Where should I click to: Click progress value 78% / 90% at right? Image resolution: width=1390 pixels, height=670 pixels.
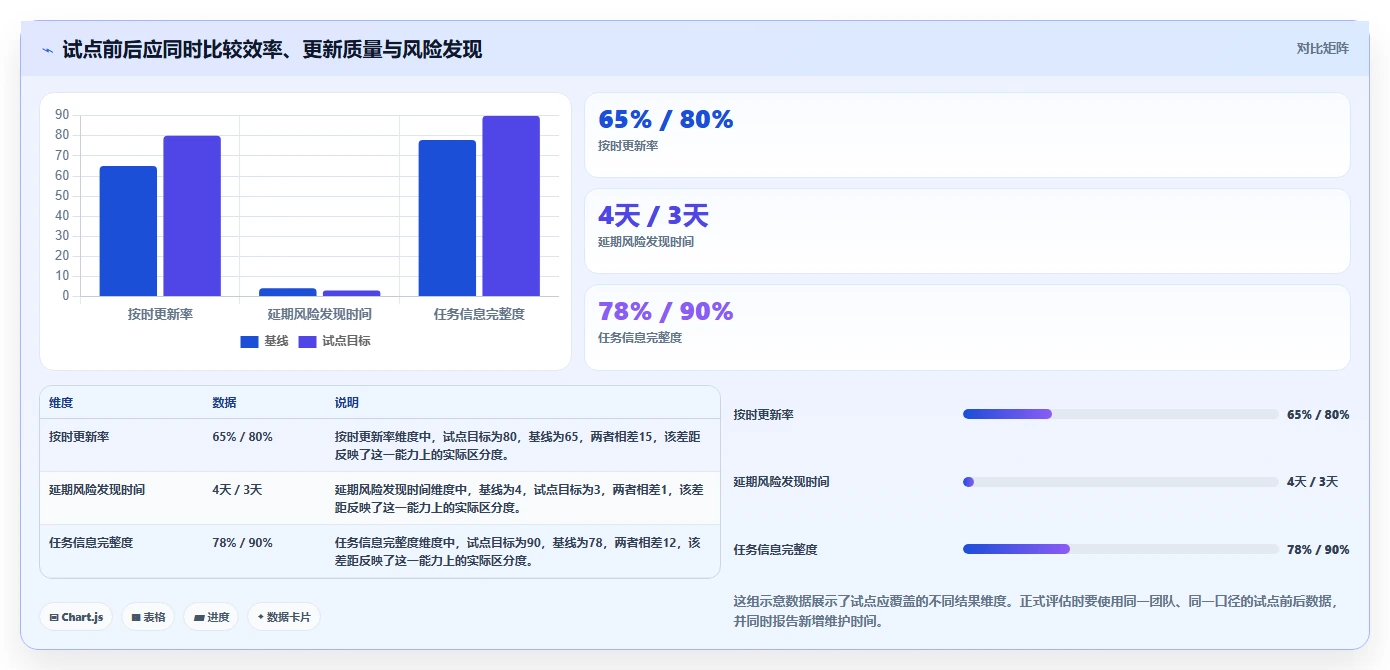tap(1318, 549)
